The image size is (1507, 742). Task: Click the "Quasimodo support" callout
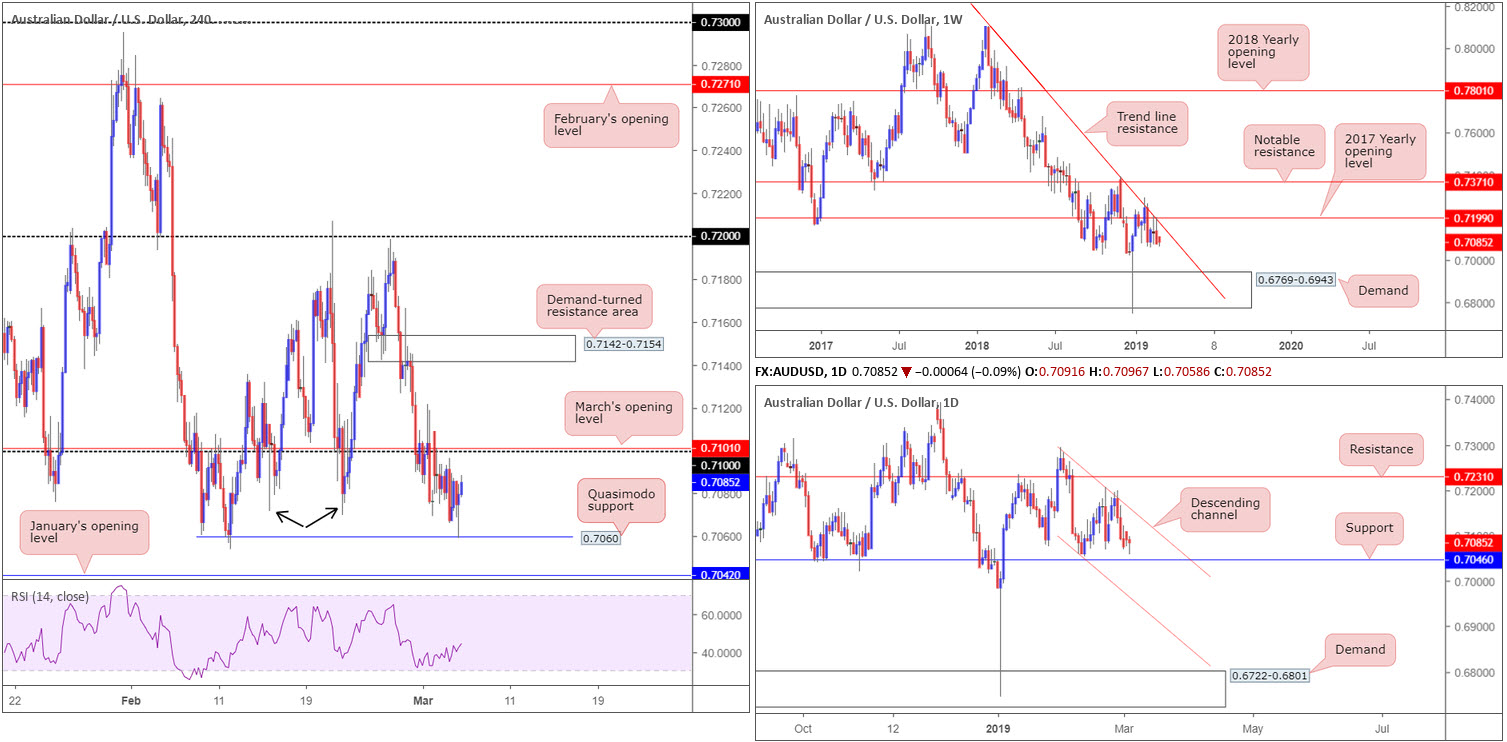pyautogui.click(x=621, y=499)
